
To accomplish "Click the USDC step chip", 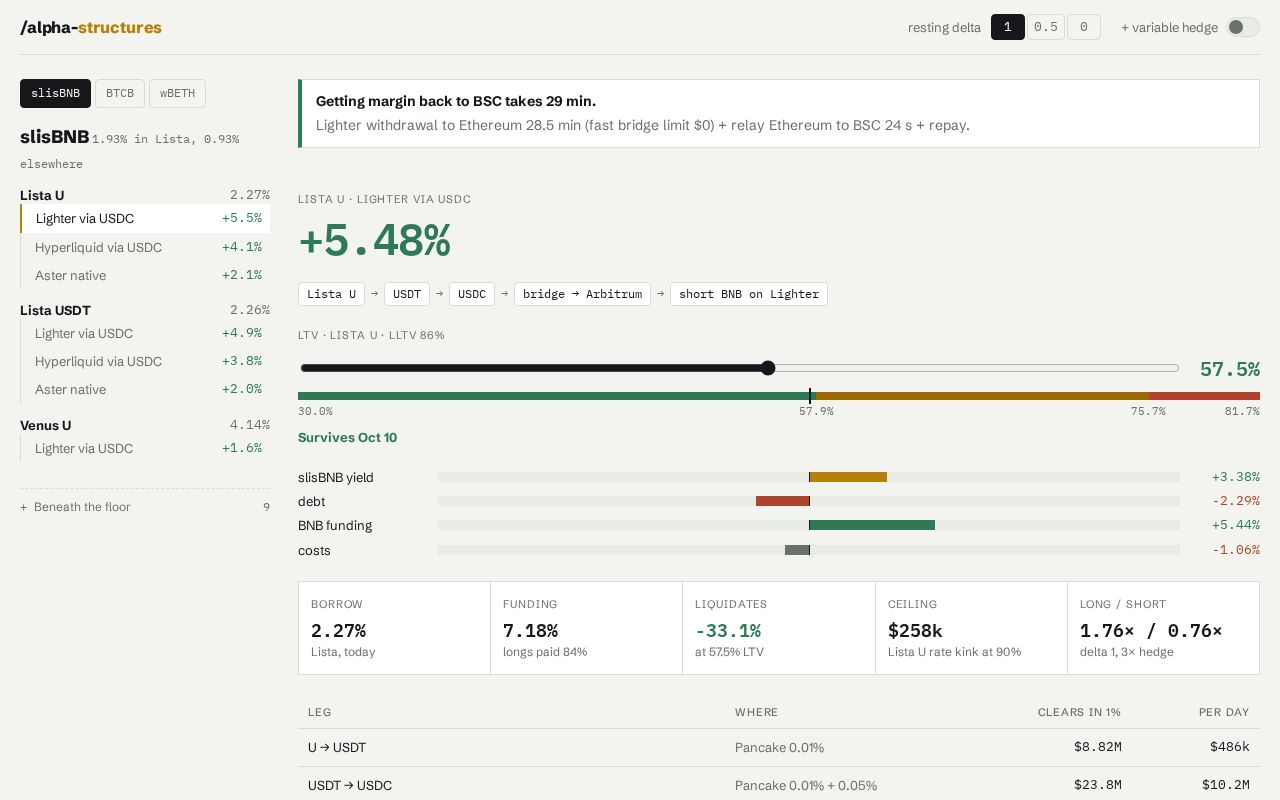I will tap(472, 294).
